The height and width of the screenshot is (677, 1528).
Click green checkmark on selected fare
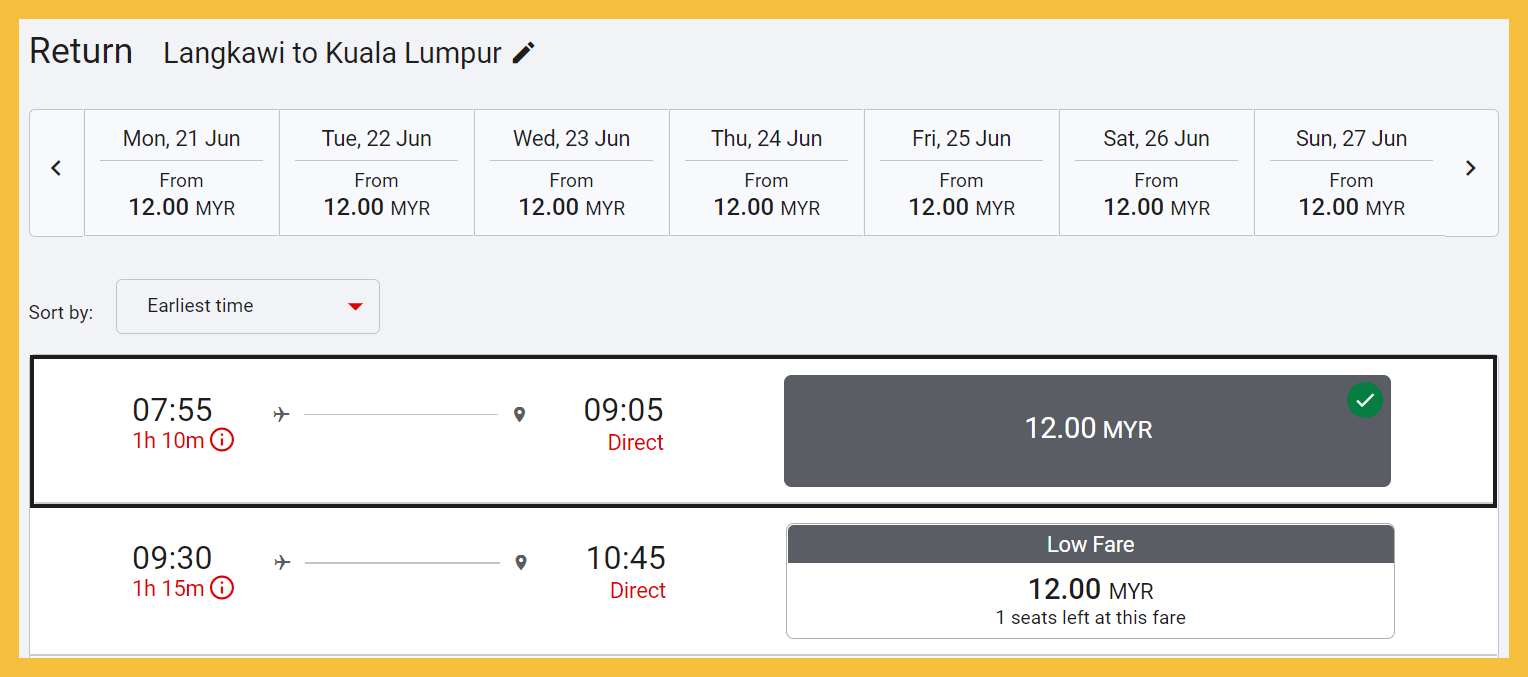click(x=1365, y=400)
